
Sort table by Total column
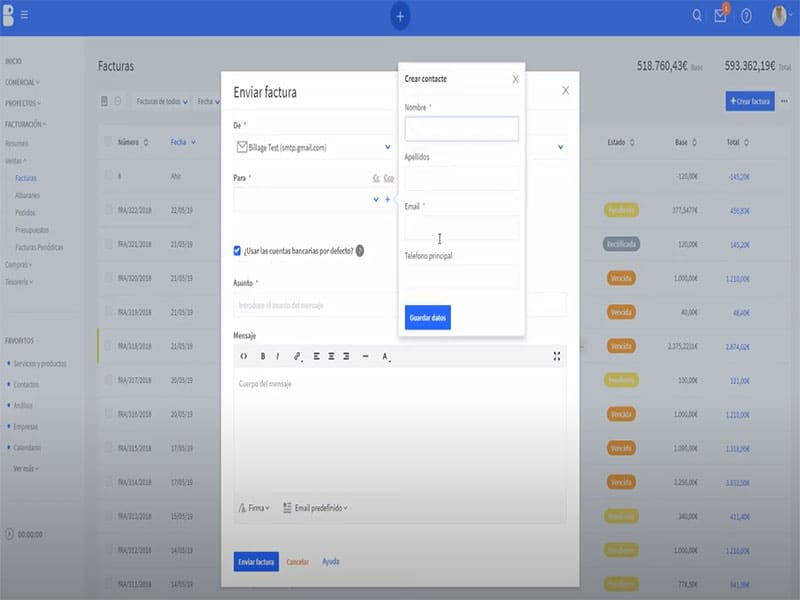pos(746,142)
